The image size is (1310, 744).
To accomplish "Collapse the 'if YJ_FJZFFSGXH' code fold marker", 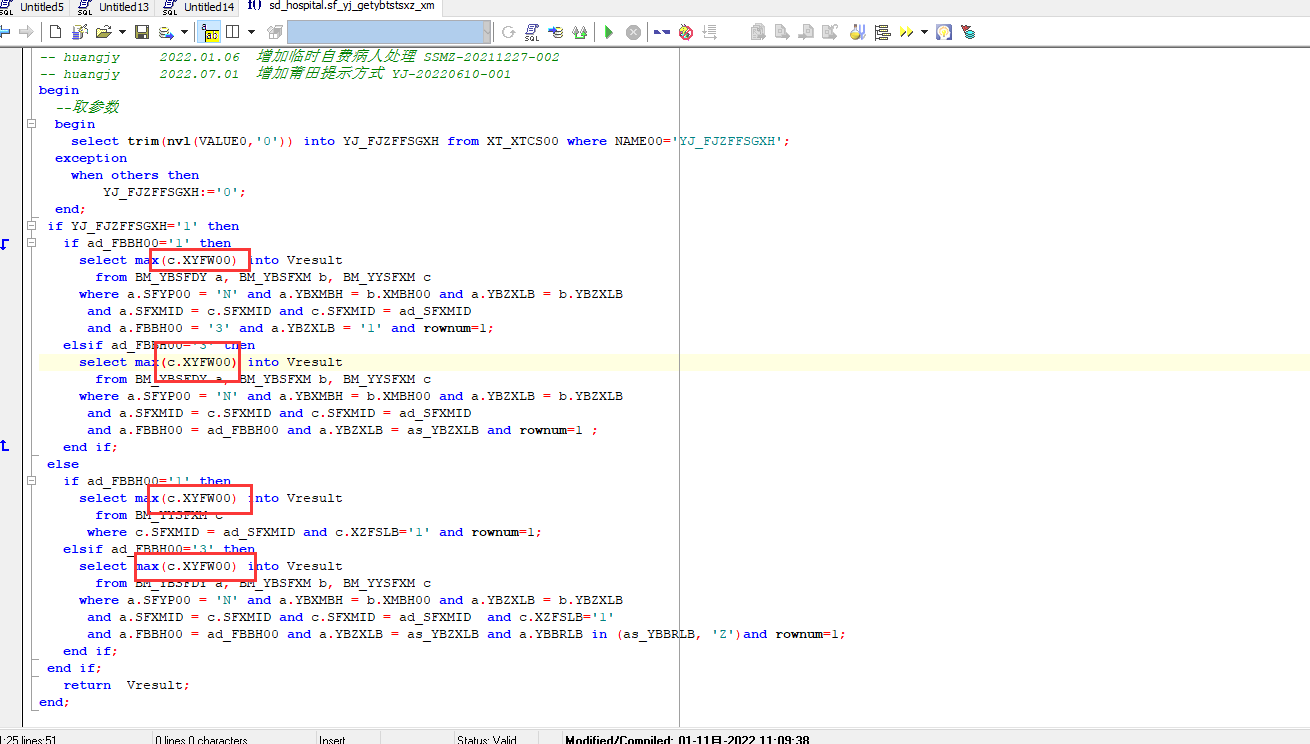I will pos(30,226).
